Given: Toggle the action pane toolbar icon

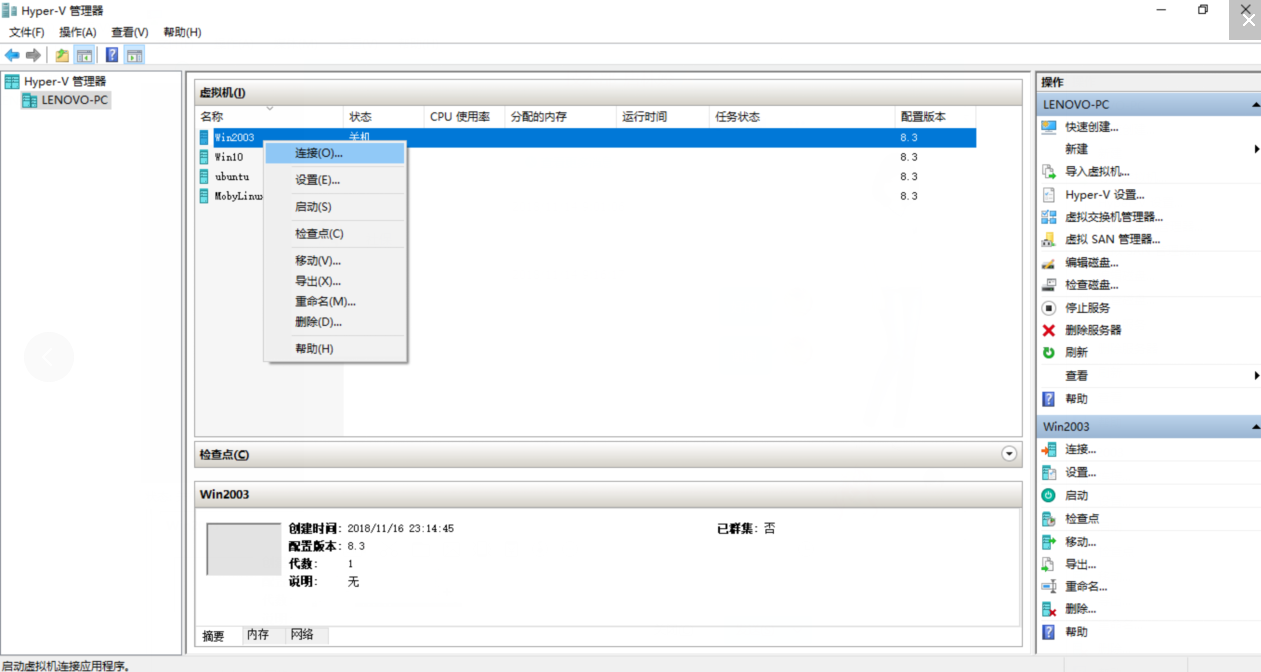Looking at the screenshot, I should (x=134, y=55).
